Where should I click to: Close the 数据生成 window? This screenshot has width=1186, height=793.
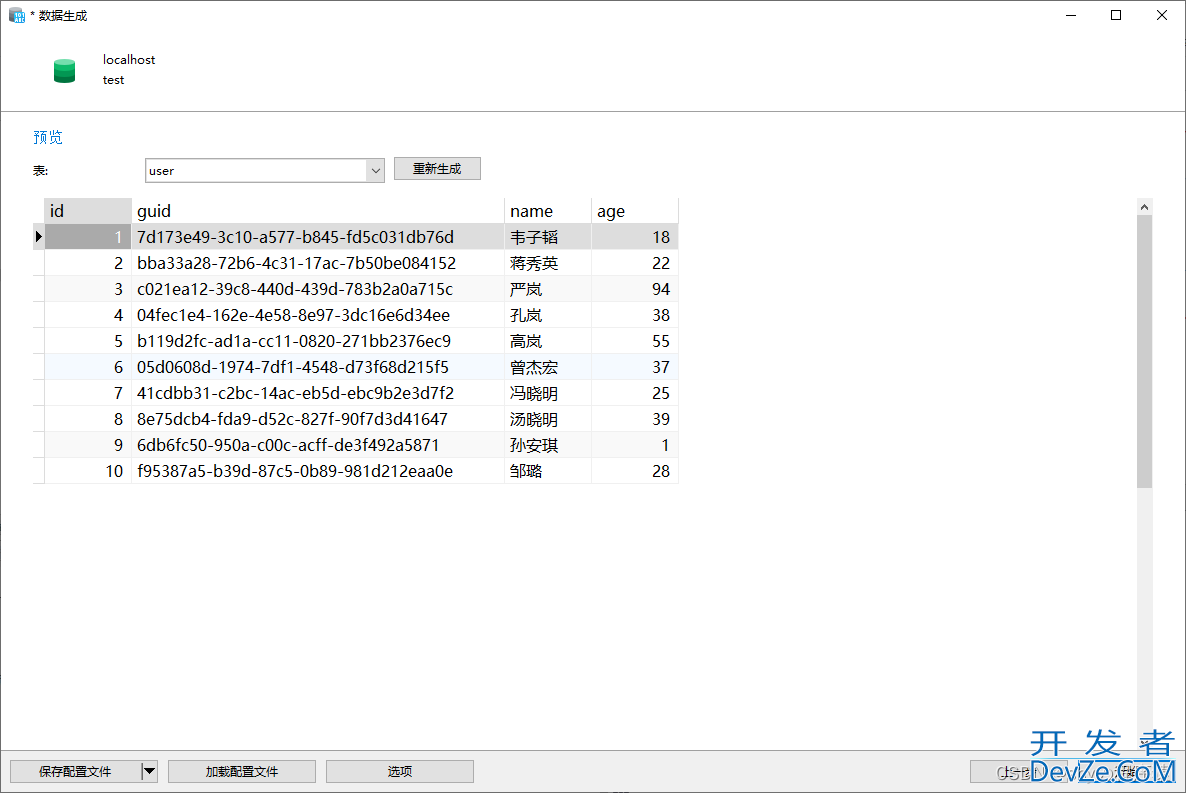[1162, 15]
